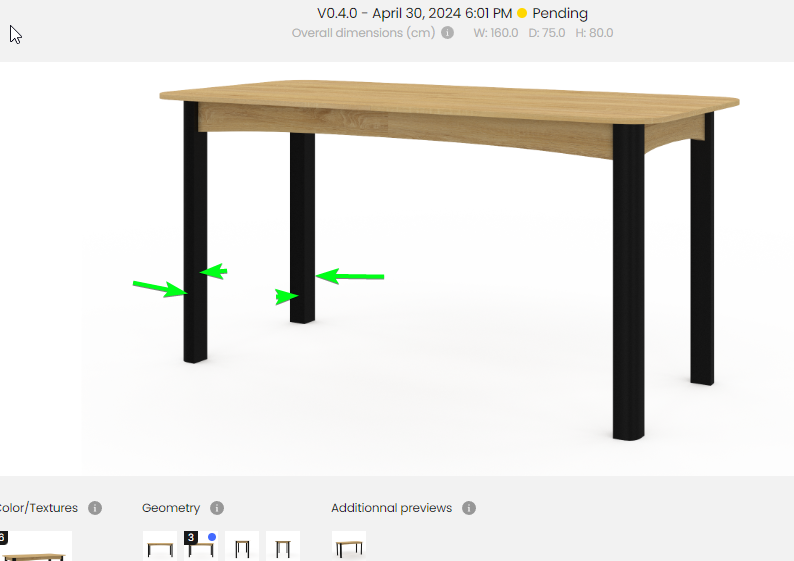Click the Geometry info icon
Viewport: 794px width, 561px height.
click(x=217, y=508)
